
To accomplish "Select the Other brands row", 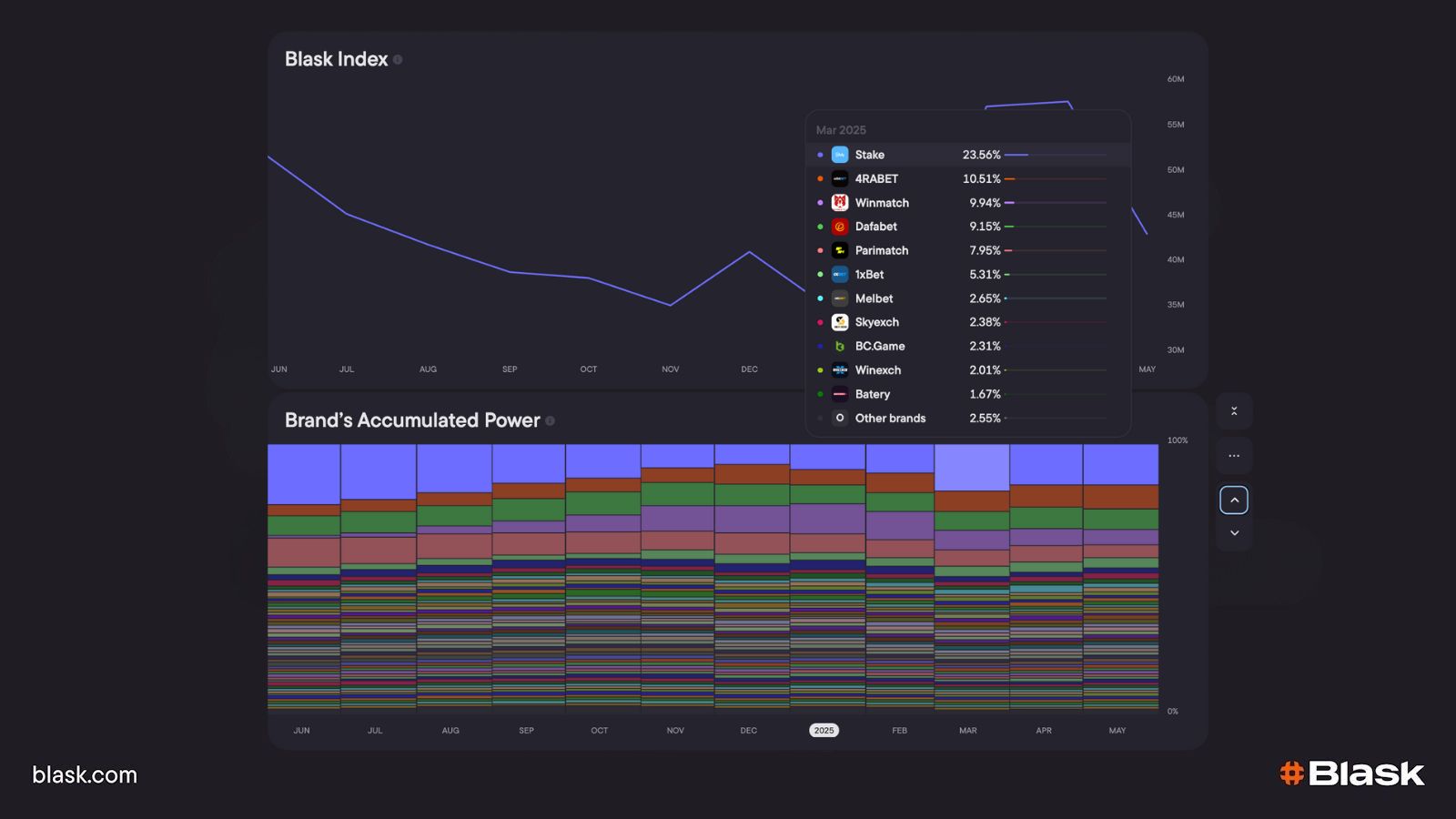I will (968, 419).
